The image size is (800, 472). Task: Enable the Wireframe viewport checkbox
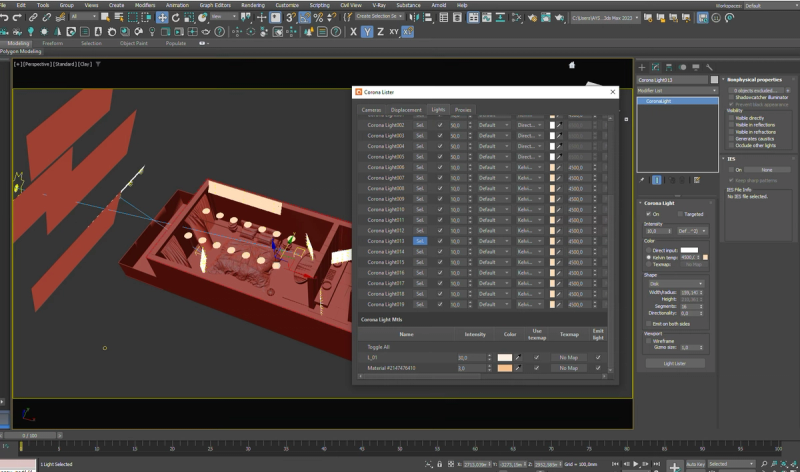click(648, 341)
